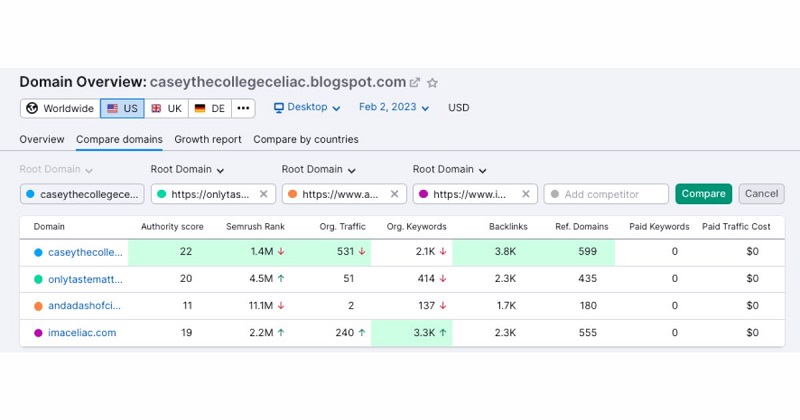Open the Growth report tab
Image resolution: width=800 pixels, height=420 pixels.
(x=208, y=139)
